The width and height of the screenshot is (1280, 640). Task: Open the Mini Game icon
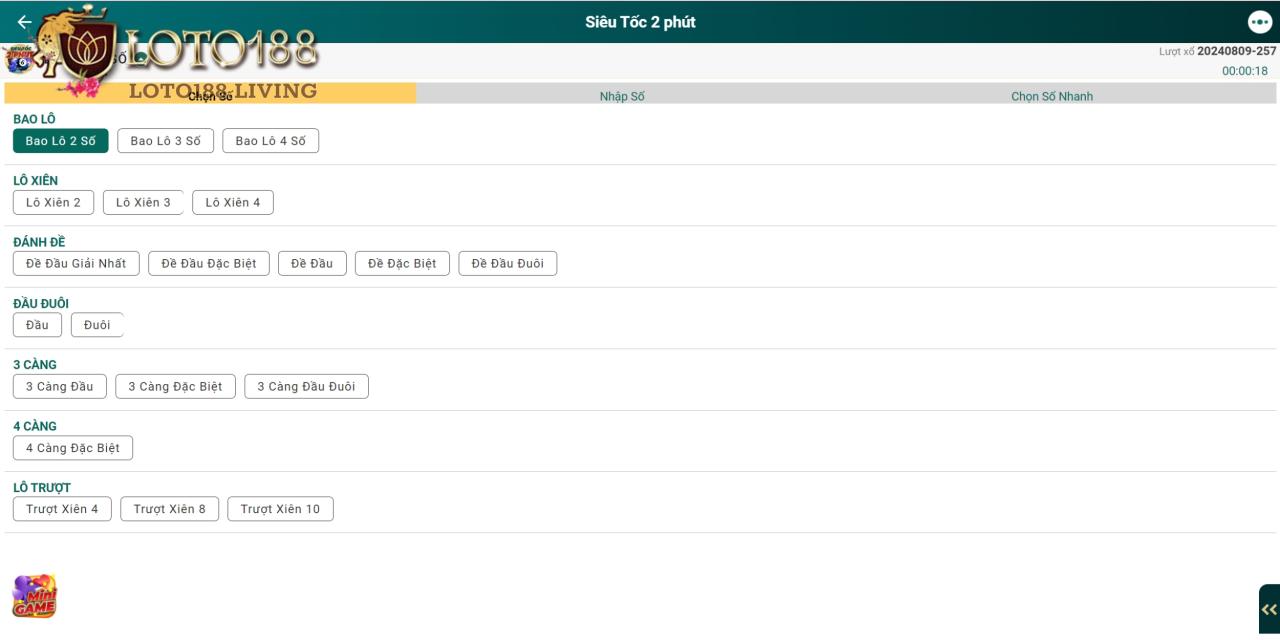[34, 596]
